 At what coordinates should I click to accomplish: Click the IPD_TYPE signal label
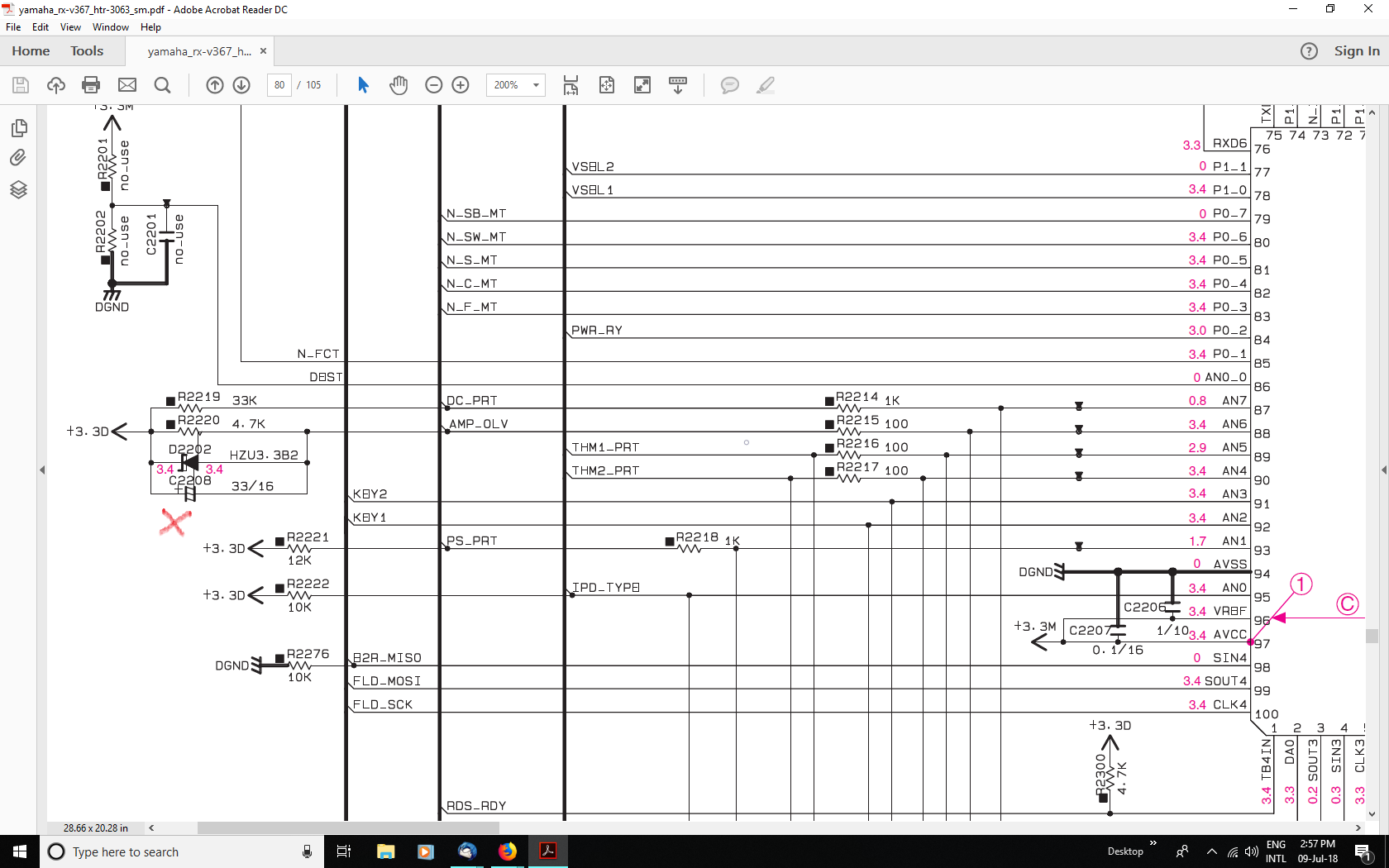(606, 588)
